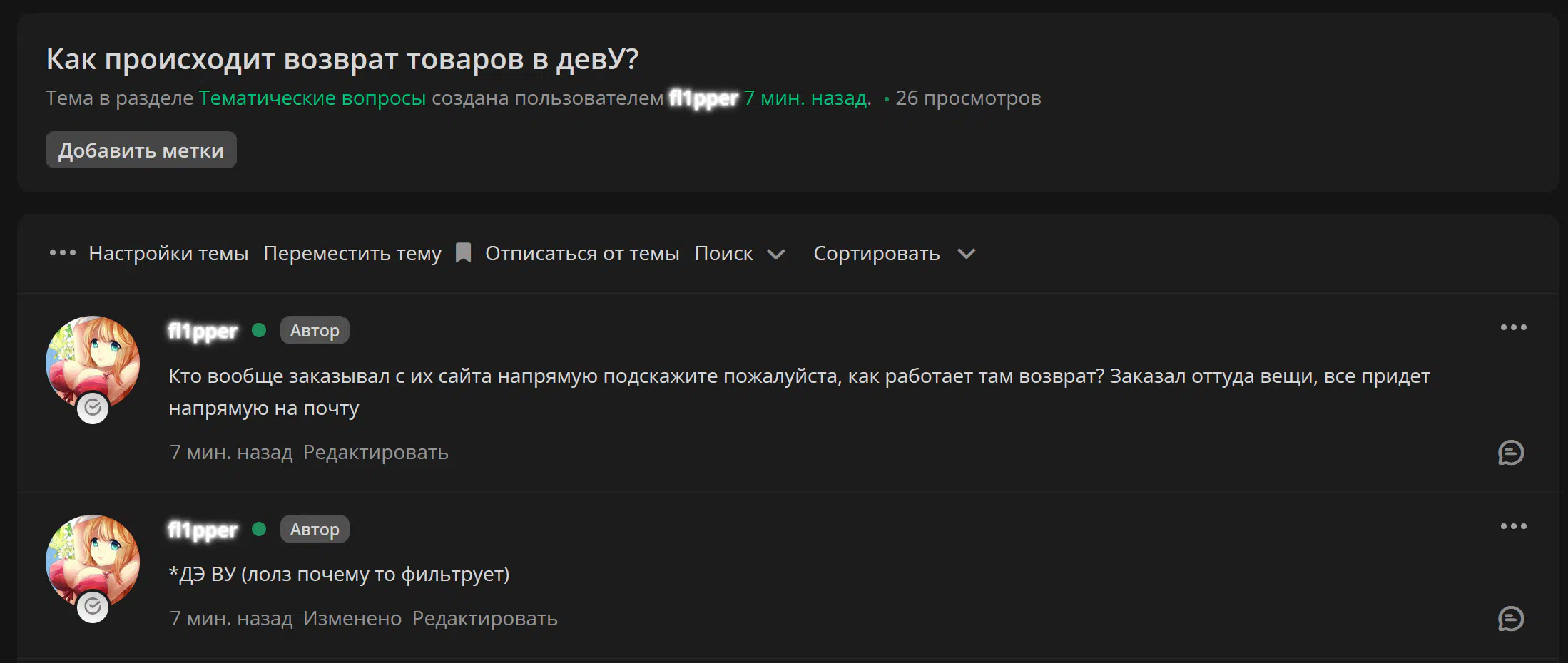Screen dimensions: 1568x663
Task: Open the Тематические вопросы section link
Action: click(312, 98)
